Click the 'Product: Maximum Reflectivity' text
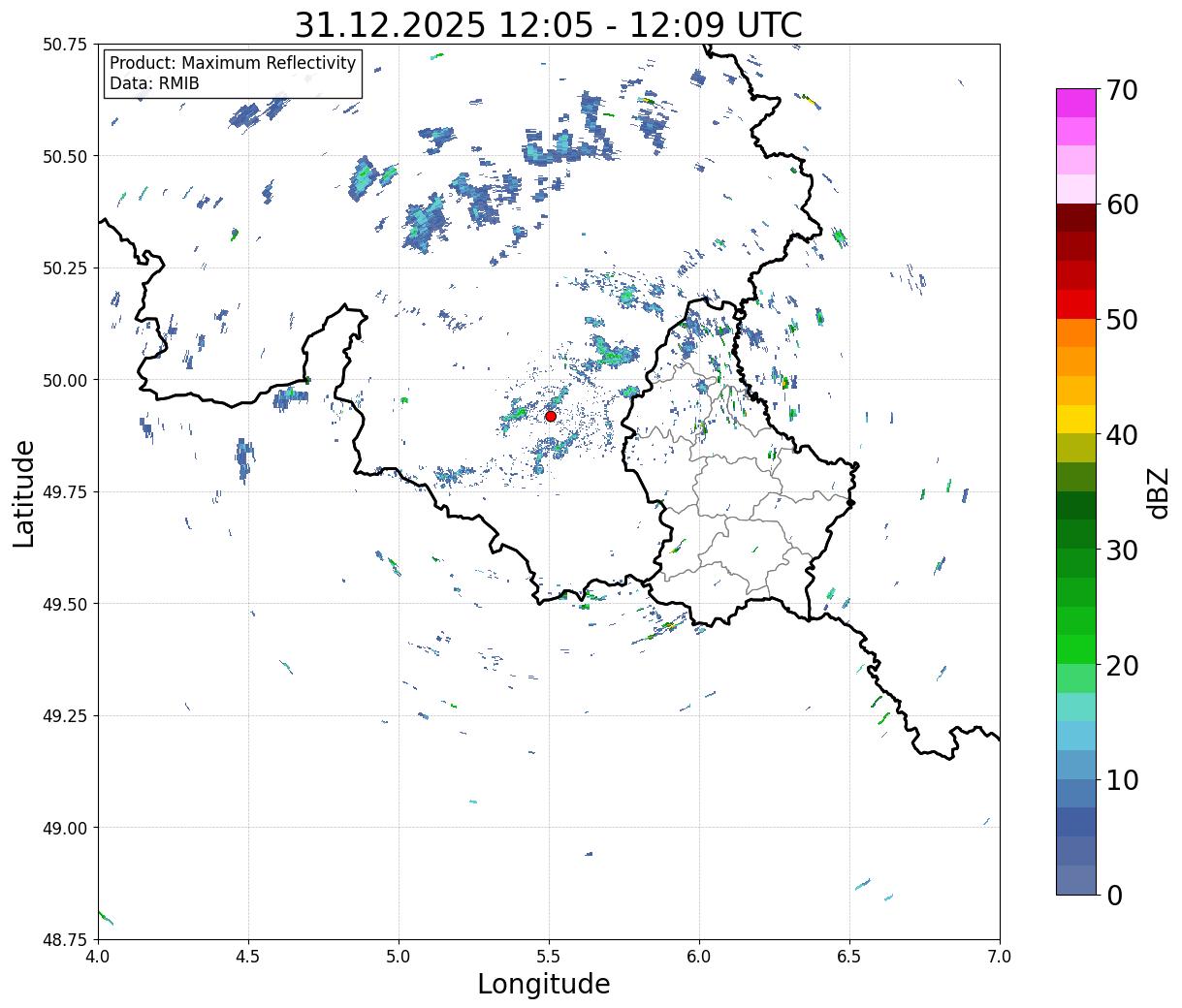The width and height of the screenshot is (1182, 1008). pos(233,63)
